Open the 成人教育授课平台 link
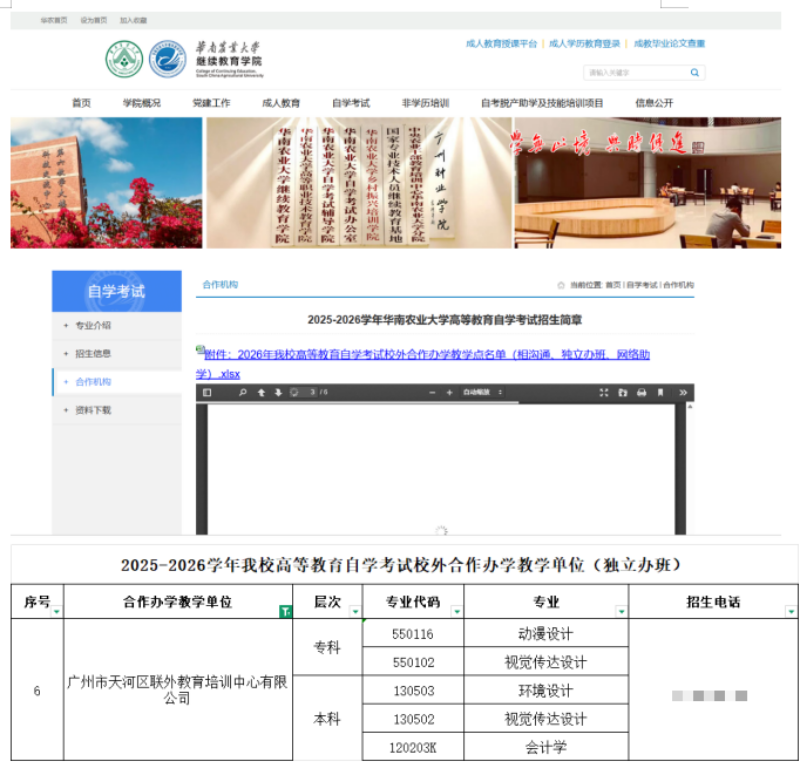The height and width of the screenshot is (775, 800). tap(502, 44)
